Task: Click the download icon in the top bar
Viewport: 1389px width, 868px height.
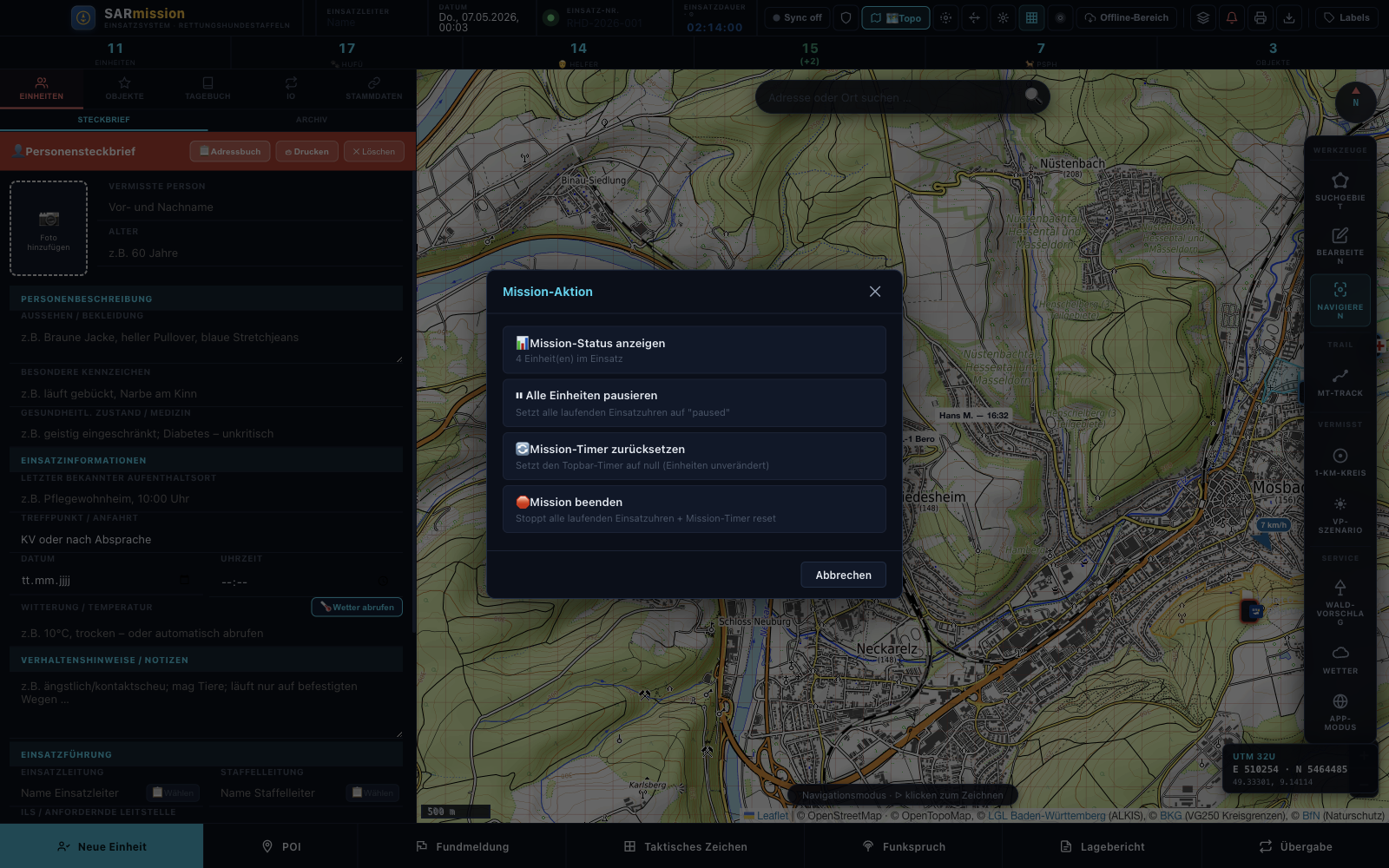Action: pos(1289,17)
